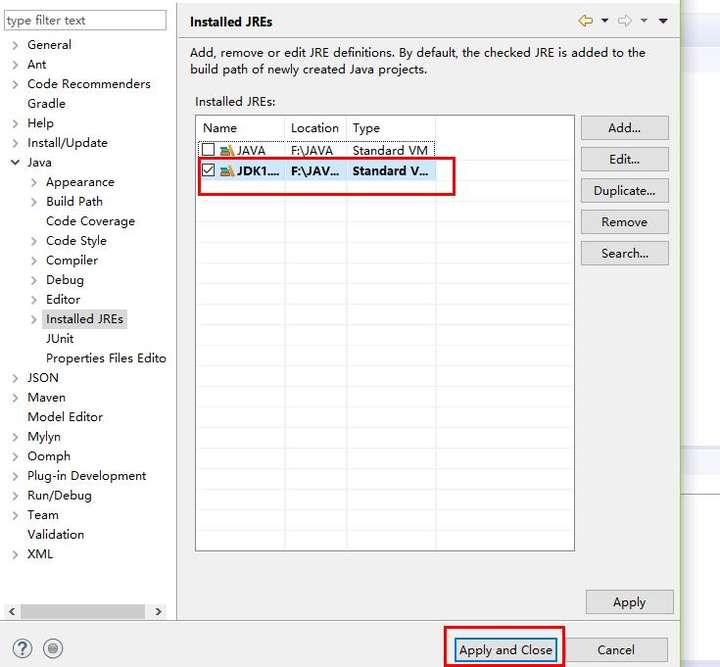Expand the Maven tree node arrow
720x667 pixels.
click(x=15, y=398)
